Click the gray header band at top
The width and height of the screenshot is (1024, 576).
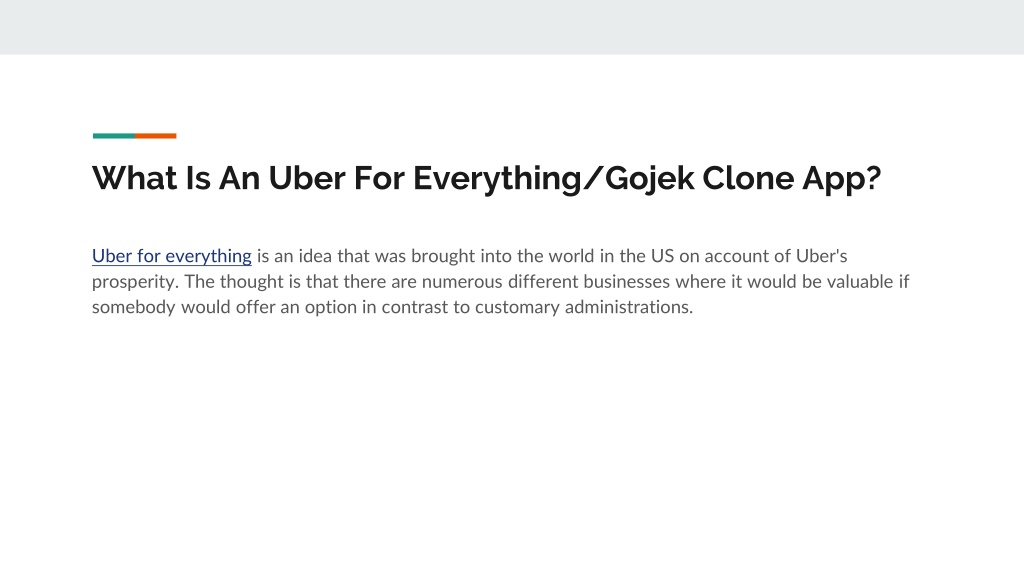(x=512, y=27)
